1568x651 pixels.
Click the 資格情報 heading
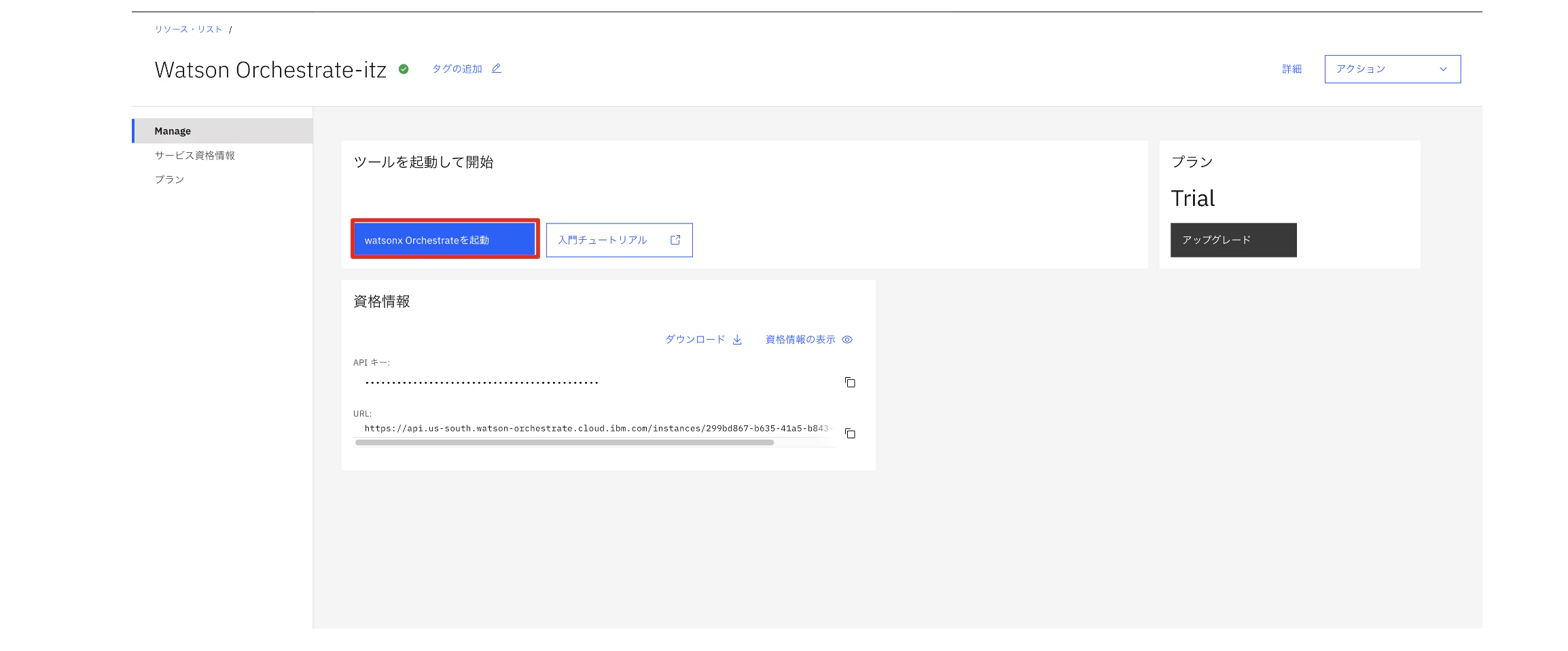click(x=382, y=301)
